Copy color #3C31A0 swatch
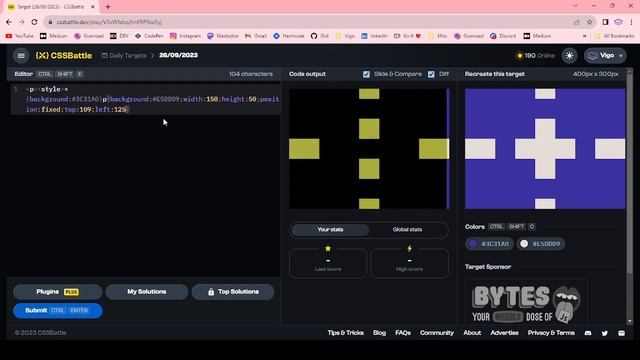The image size is (640, 360). pyautogui.click(x=489, y=244)
